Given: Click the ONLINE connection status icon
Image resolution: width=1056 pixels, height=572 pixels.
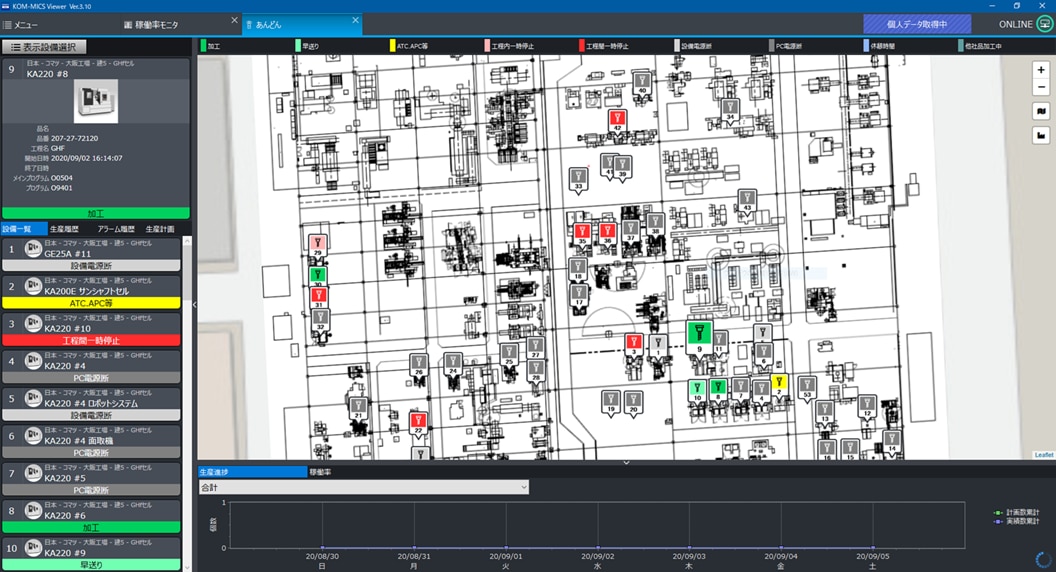Looking at the screenshot, I should (1044, 24).
